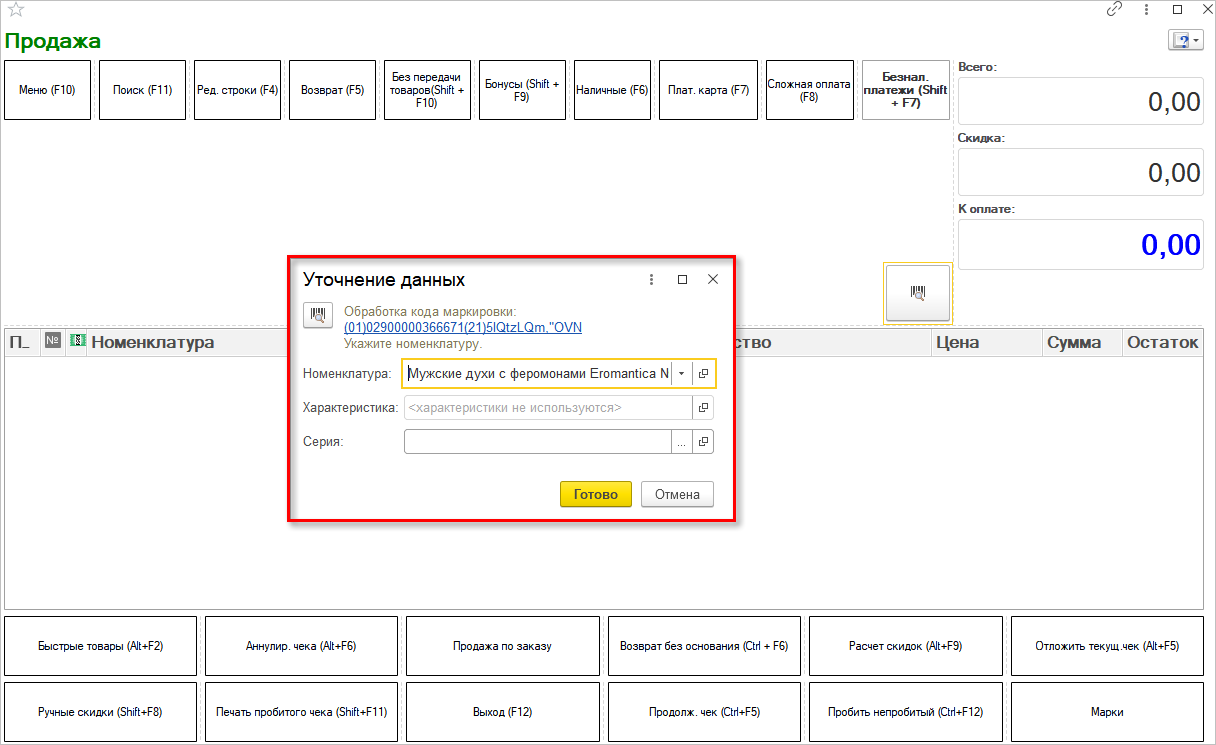Click barcode scan button near totals
This screenshot has height=745, width=1216.
918,293
